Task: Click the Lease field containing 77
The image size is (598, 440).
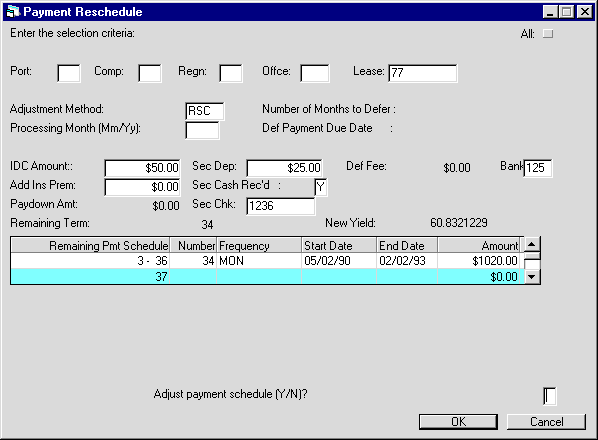Action: point(423,73)
